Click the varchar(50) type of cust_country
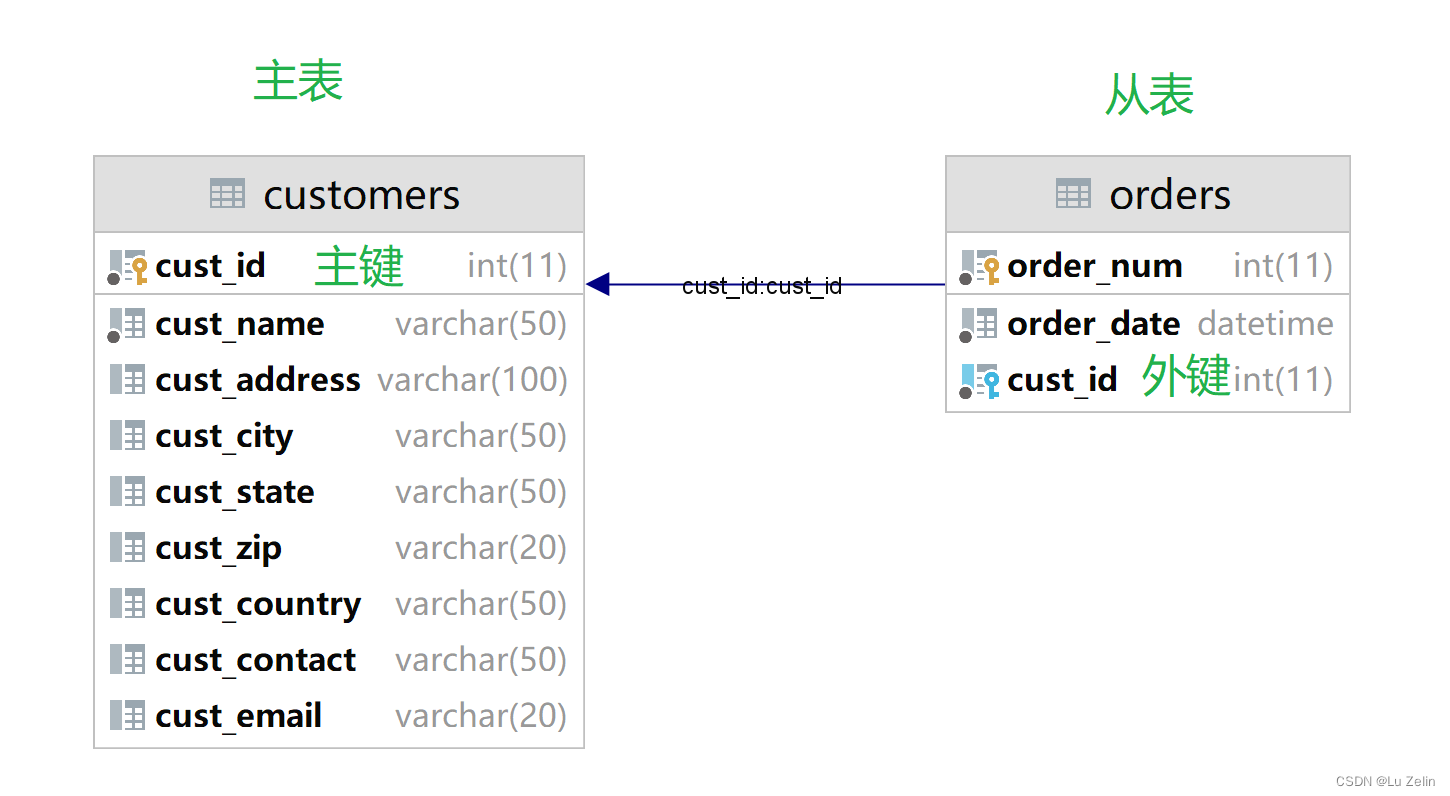 [x=481, y=604]
